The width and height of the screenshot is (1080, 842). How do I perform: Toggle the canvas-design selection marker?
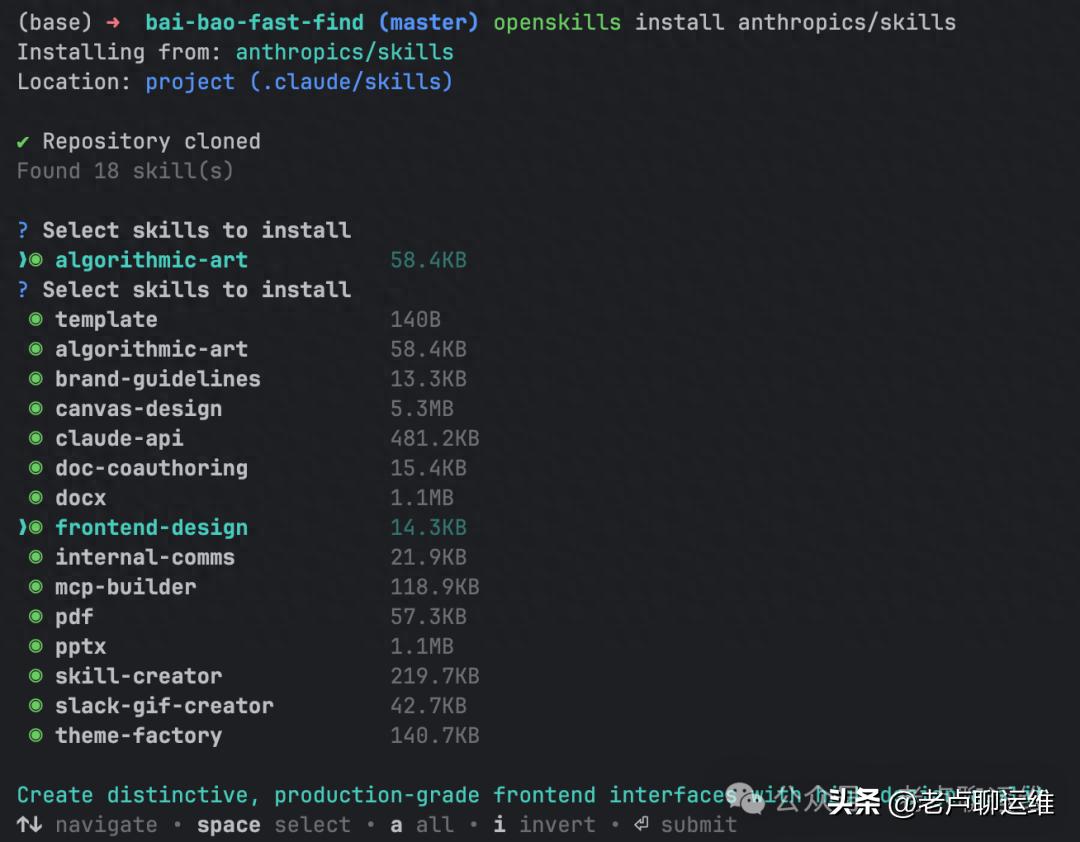[36, 409]
